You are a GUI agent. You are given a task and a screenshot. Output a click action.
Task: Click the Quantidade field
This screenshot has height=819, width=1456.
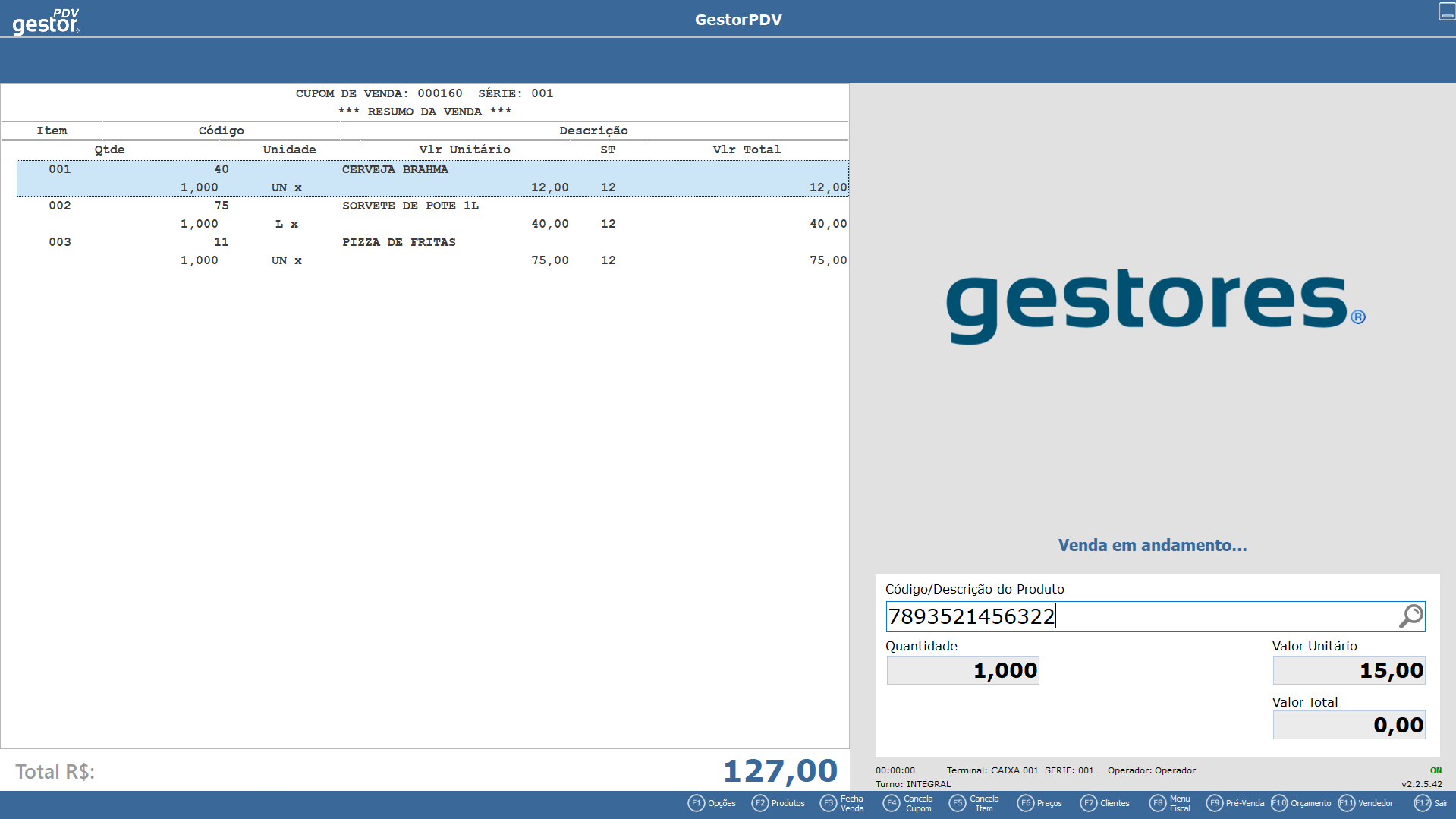(962, 669)
